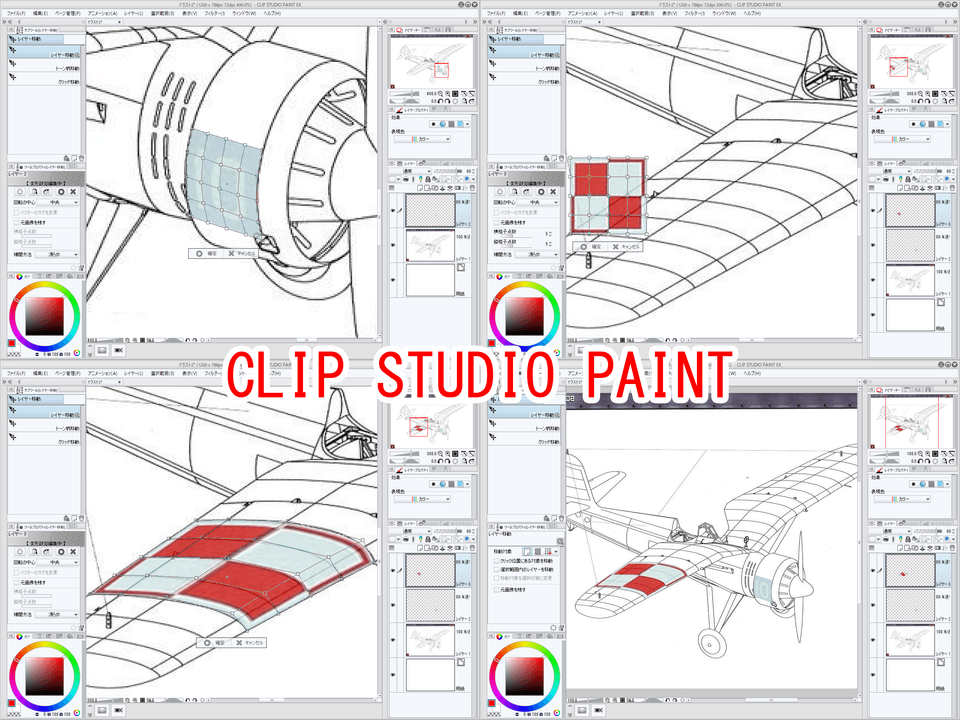The image size is (960, 720).
Task: Click reset transform icon in top-left tool property
Action: coord(20,192)
